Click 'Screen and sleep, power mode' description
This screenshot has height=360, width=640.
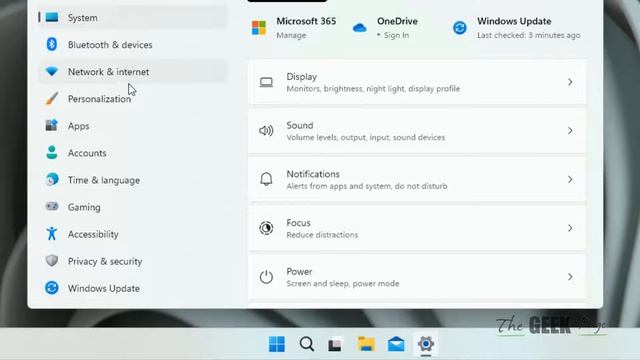point(343,283)
